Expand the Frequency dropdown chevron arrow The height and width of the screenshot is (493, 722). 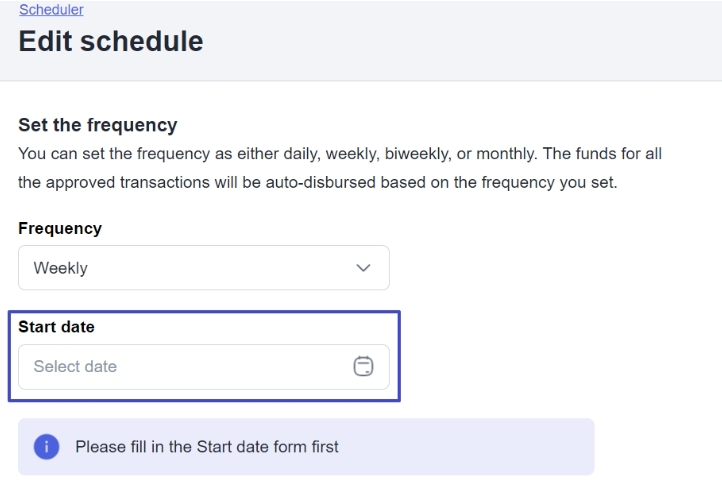(x=363, y=268)
